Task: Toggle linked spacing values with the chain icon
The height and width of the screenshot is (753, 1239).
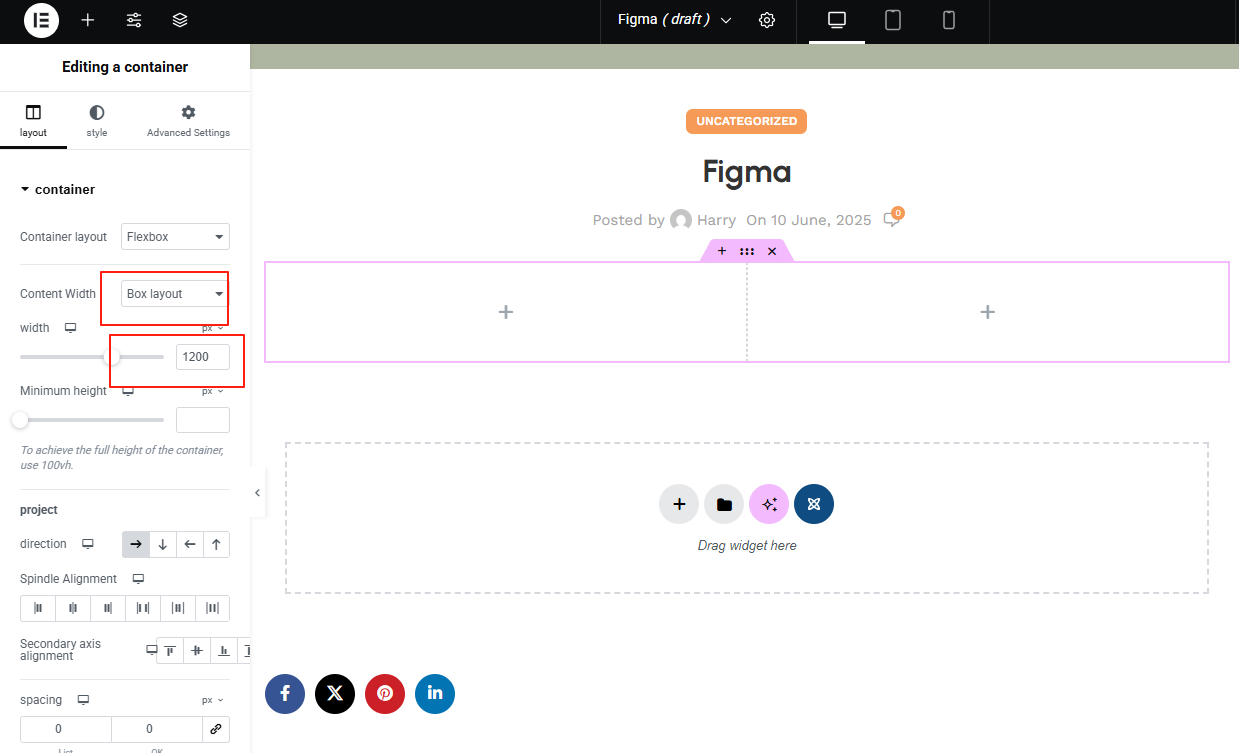Action: point(216,729)
